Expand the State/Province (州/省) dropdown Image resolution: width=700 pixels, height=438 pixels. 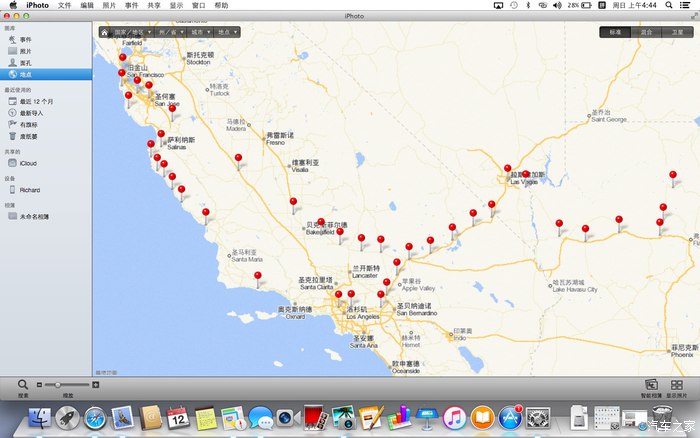171,32
